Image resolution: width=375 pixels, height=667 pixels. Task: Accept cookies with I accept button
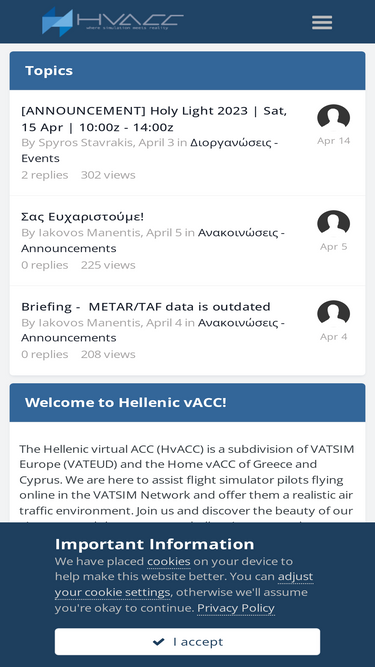point(187,641)
